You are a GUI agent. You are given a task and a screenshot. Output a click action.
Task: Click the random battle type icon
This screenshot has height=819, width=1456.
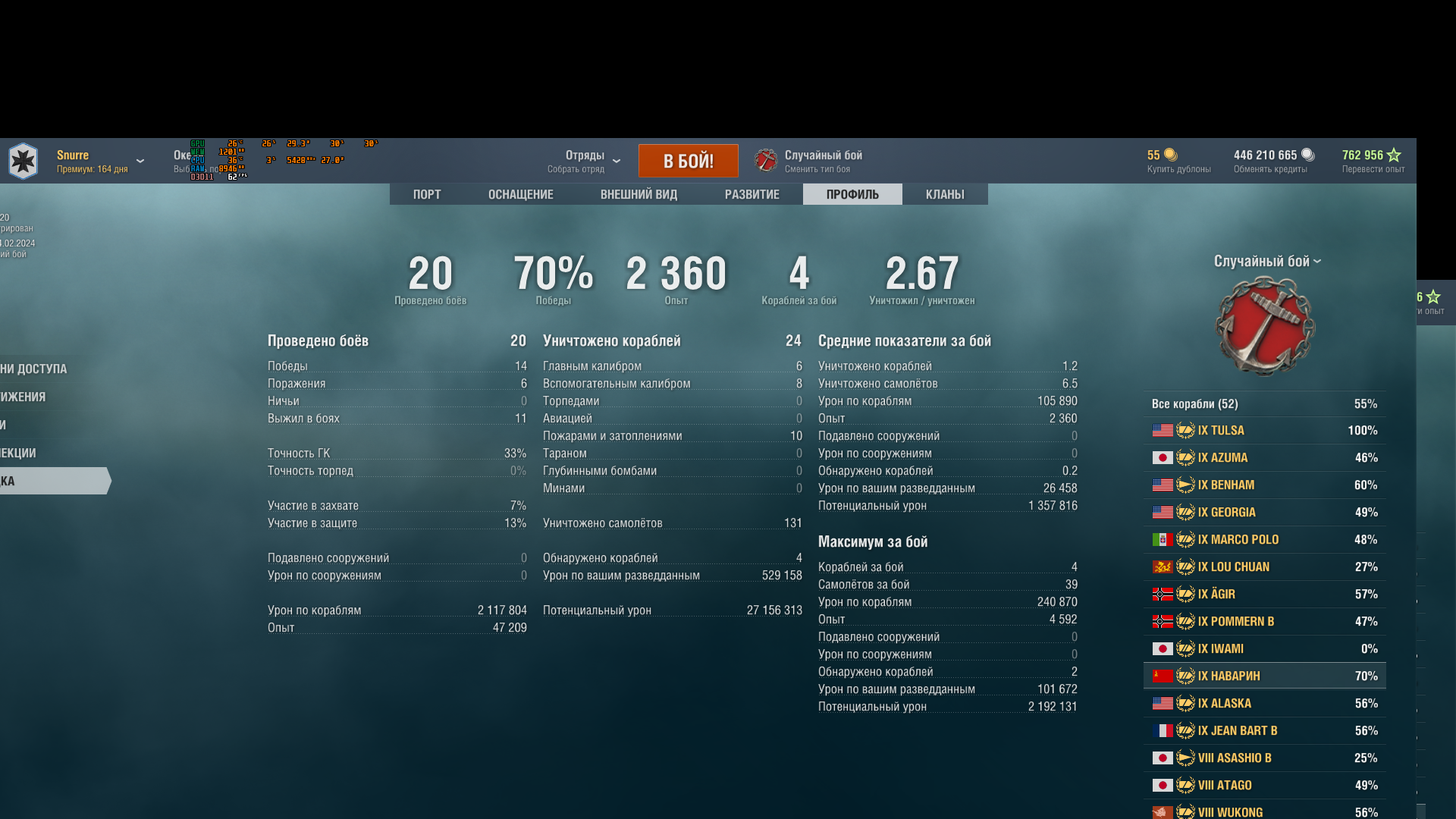pyautogui.click(x=766, y=160)
